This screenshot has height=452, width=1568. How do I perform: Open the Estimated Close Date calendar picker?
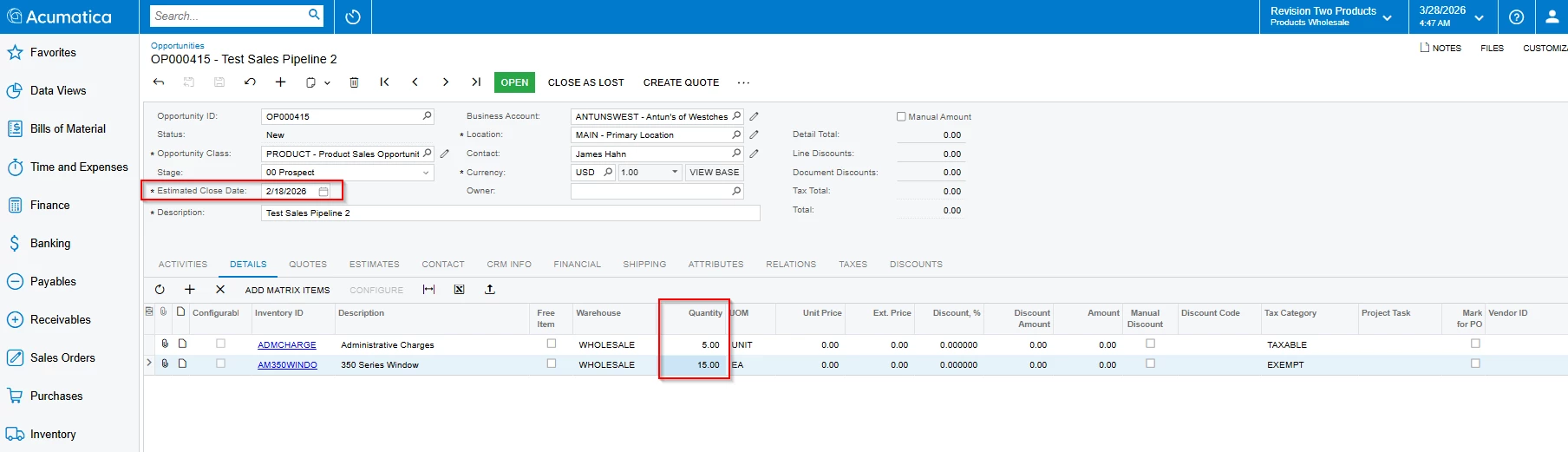click(x=323, y=191)
